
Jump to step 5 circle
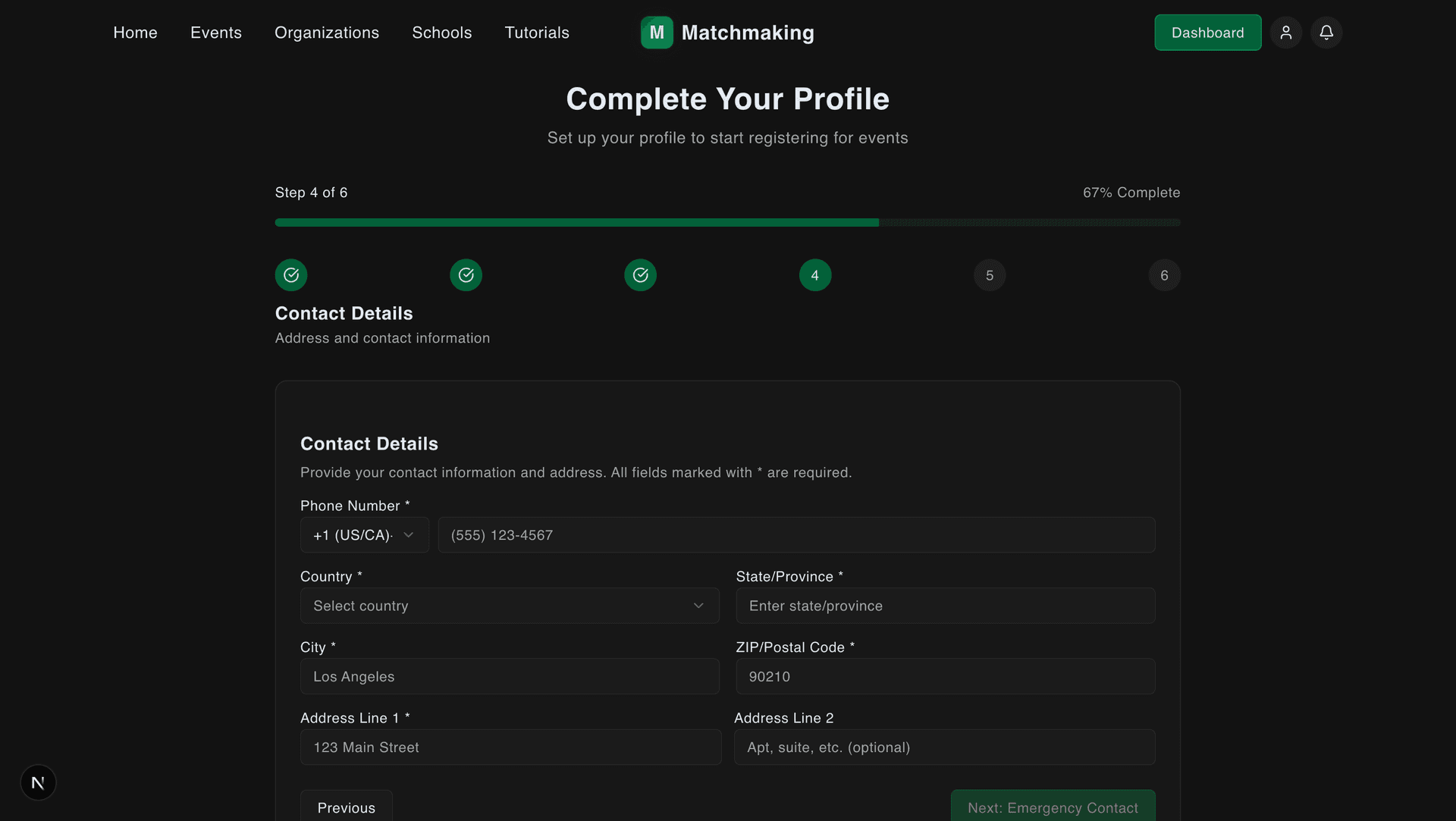[990, 275]
